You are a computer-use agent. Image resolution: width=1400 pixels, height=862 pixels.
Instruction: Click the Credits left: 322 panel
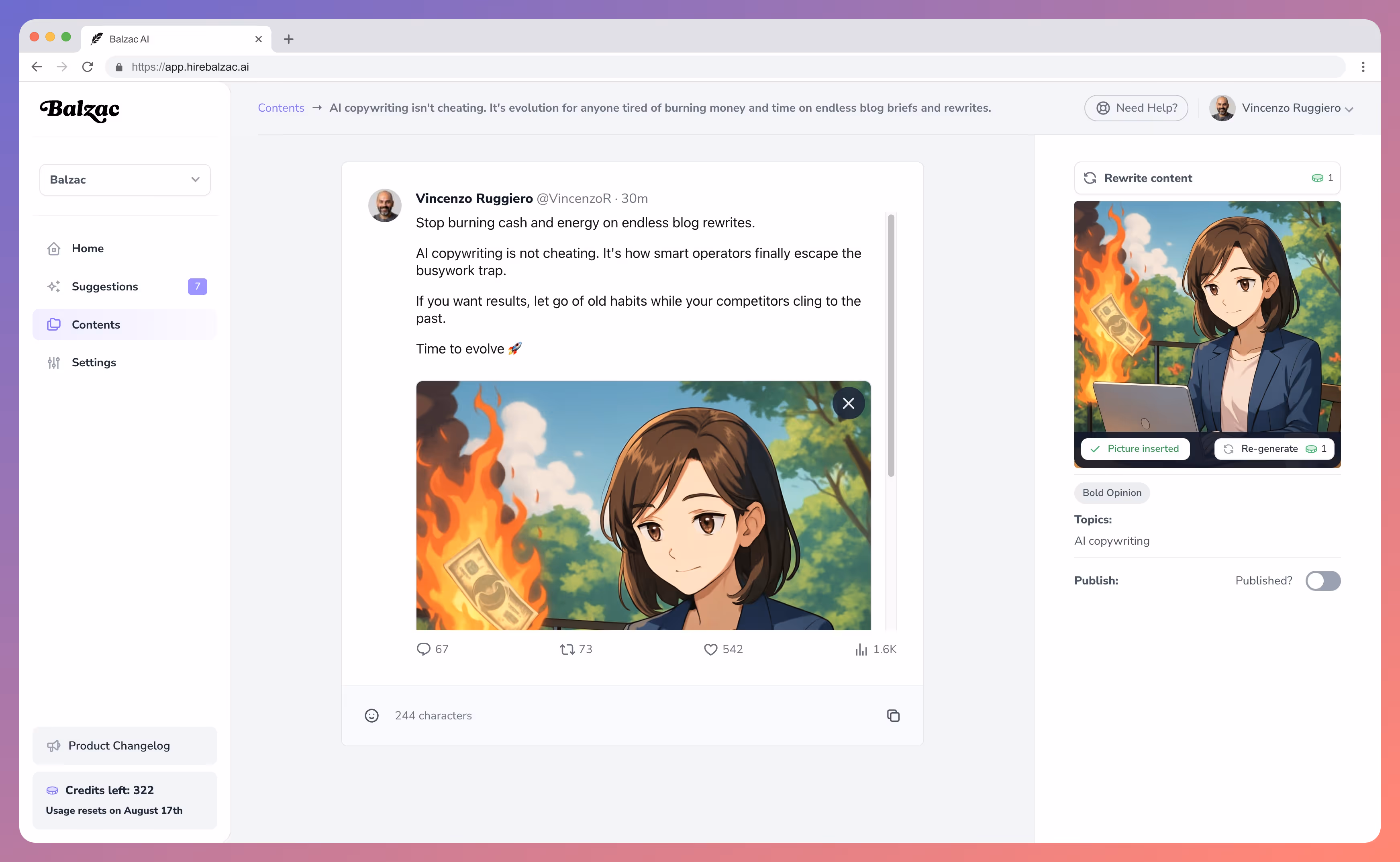point(125,800)
